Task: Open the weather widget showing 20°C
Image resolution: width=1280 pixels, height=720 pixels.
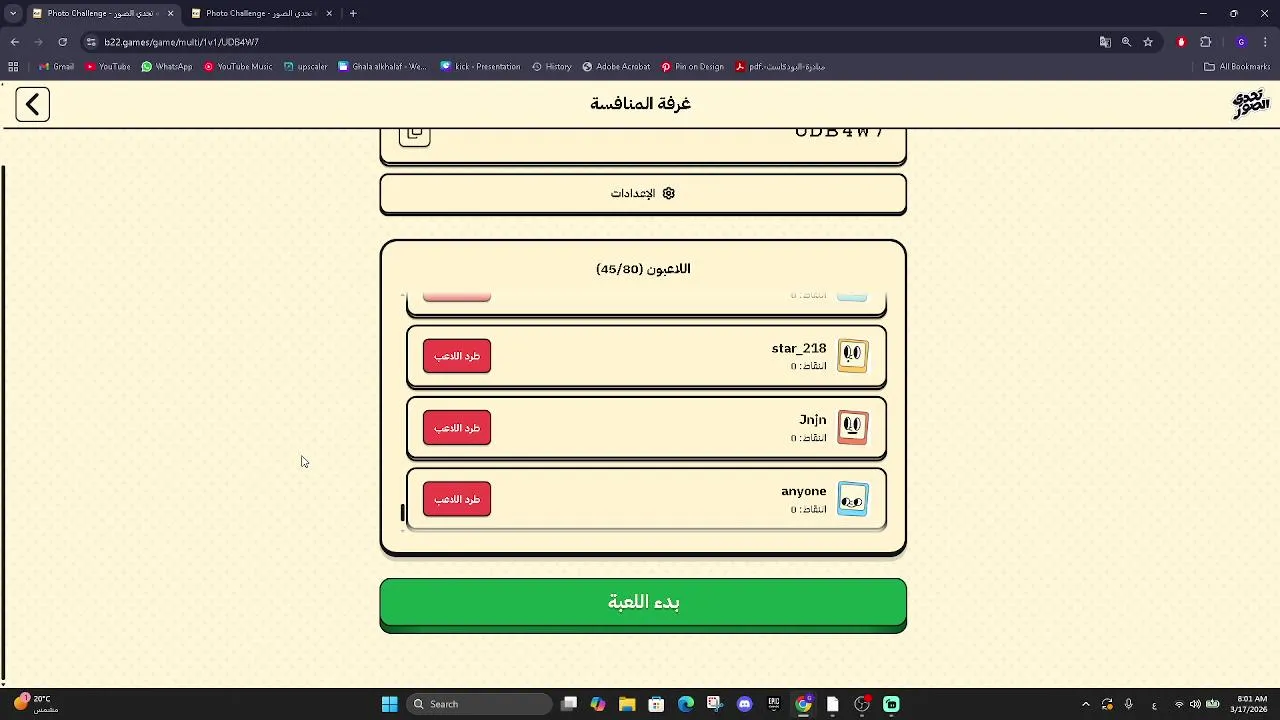Action: [36, 704]
